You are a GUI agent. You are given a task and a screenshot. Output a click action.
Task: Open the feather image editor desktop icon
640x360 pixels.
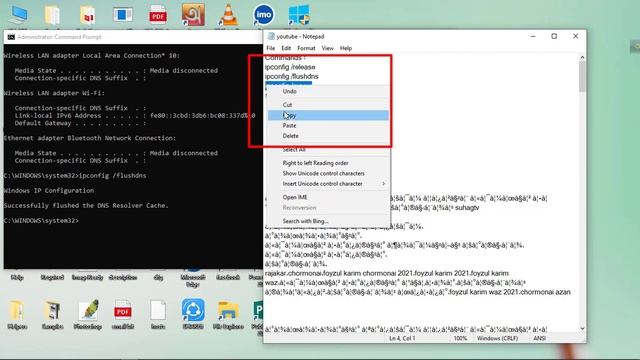[x=87, y=310]
